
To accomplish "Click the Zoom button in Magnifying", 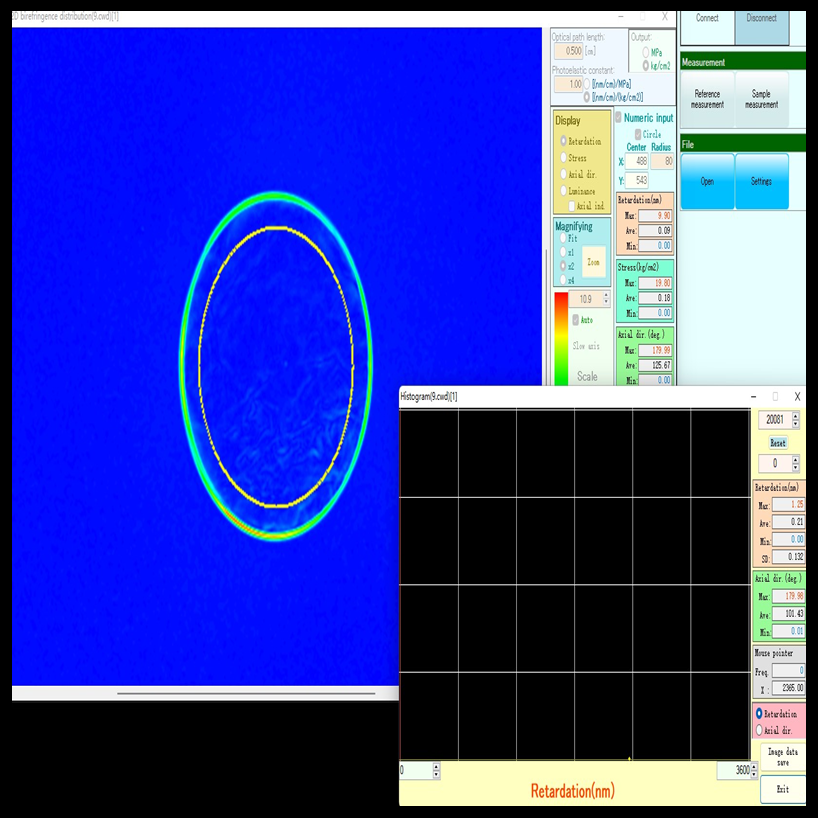I will 594,261.
